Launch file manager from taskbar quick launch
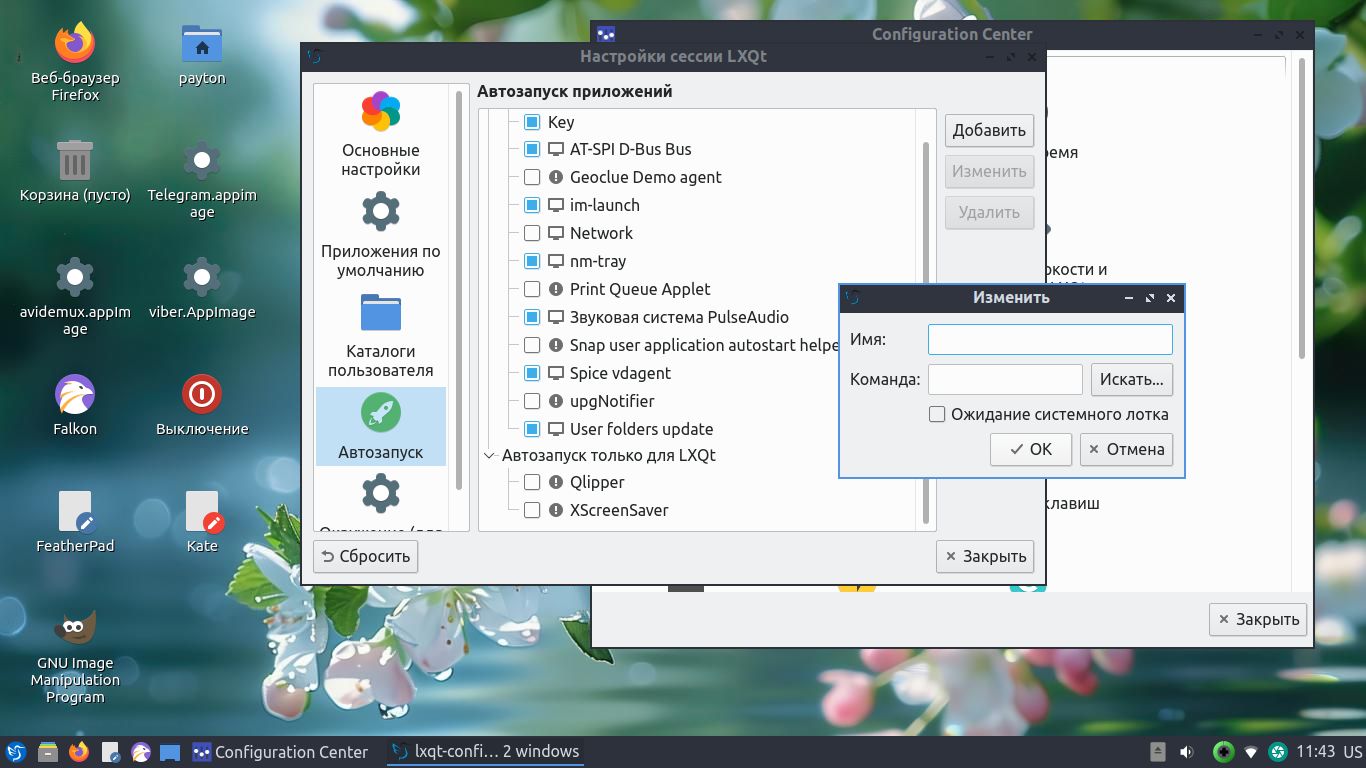1366x768 pixels. pos(47,752)
